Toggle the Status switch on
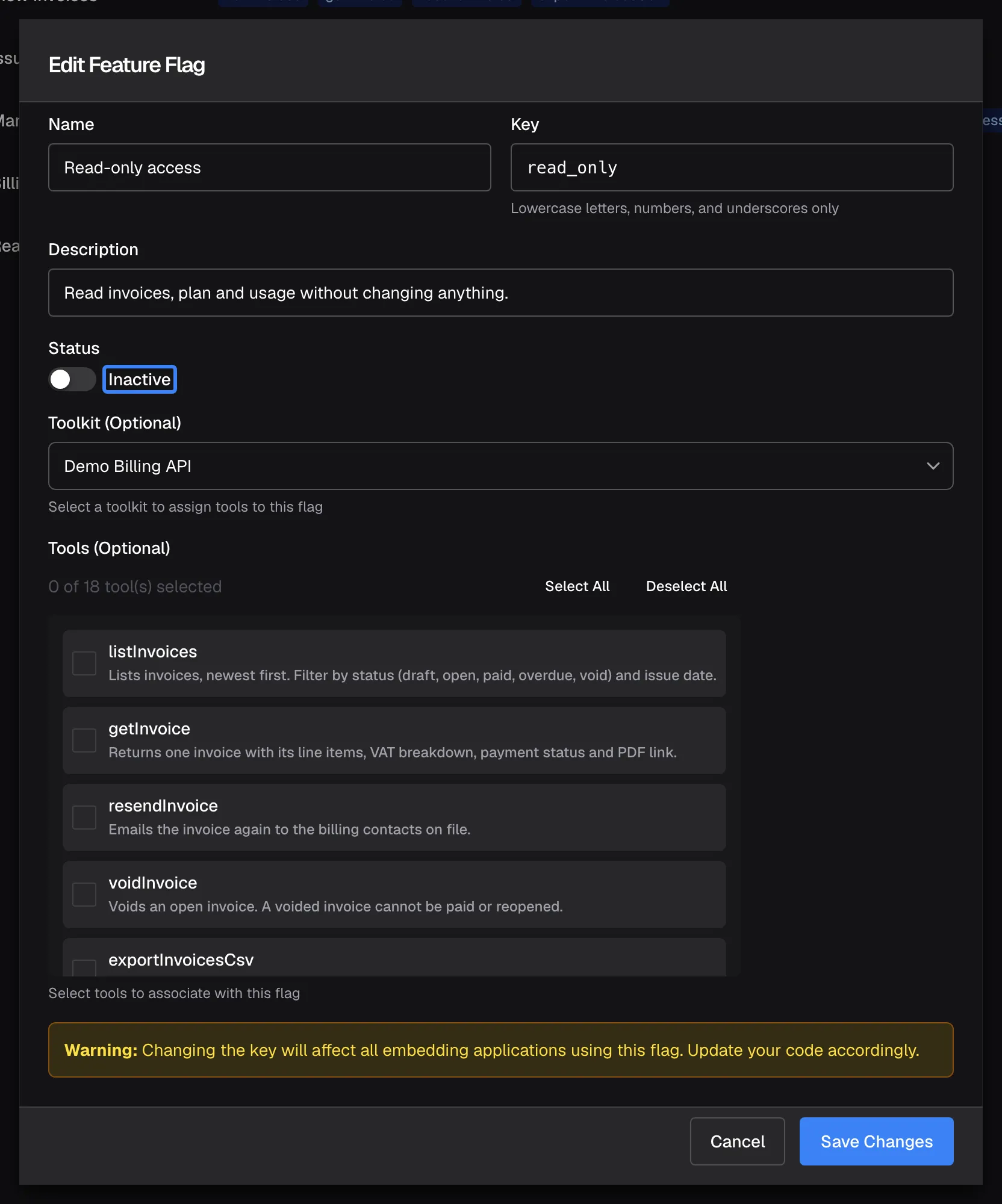 coord(72,379)
